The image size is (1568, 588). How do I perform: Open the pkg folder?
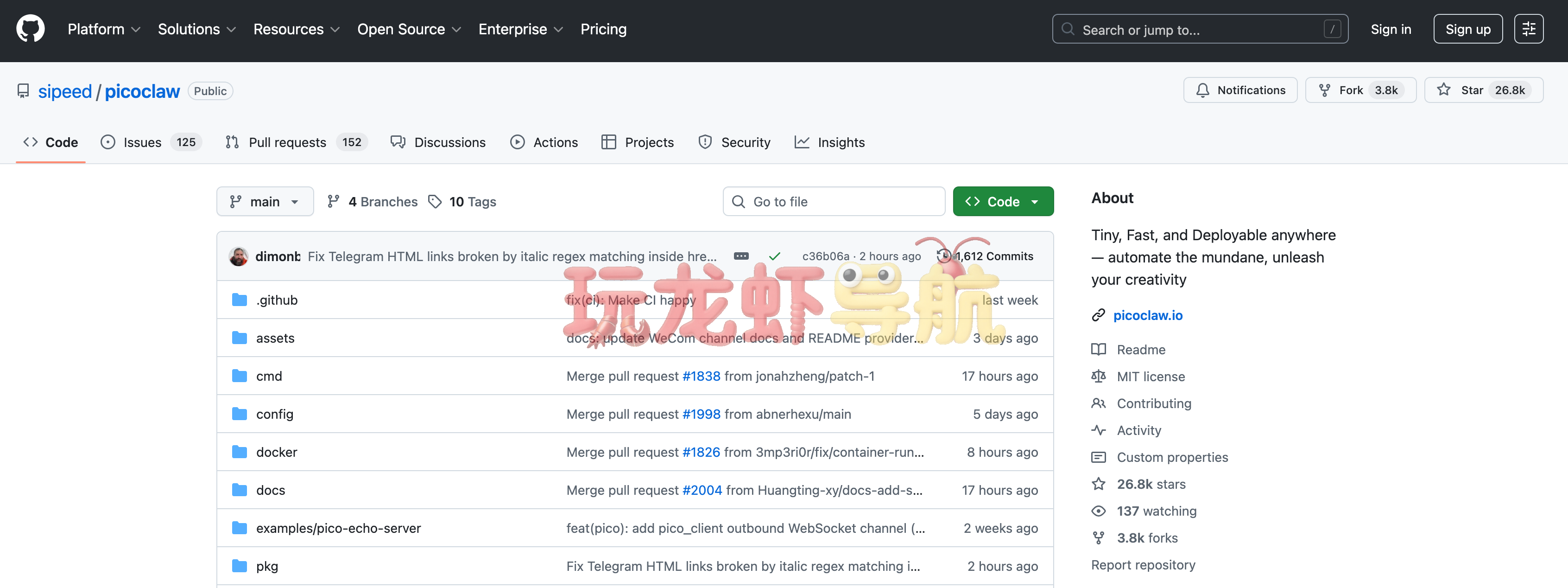[267, 567]
